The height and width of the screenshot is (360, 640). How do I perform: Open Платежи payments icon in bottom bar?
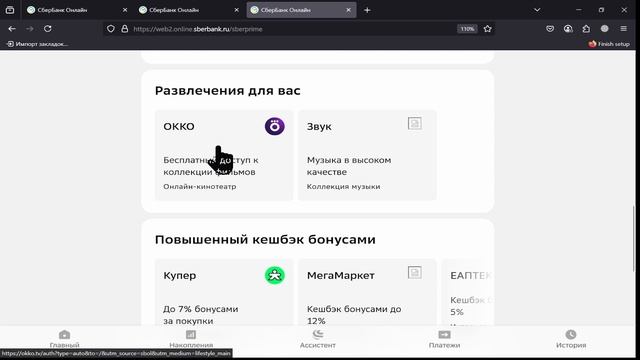coord(444,335)
